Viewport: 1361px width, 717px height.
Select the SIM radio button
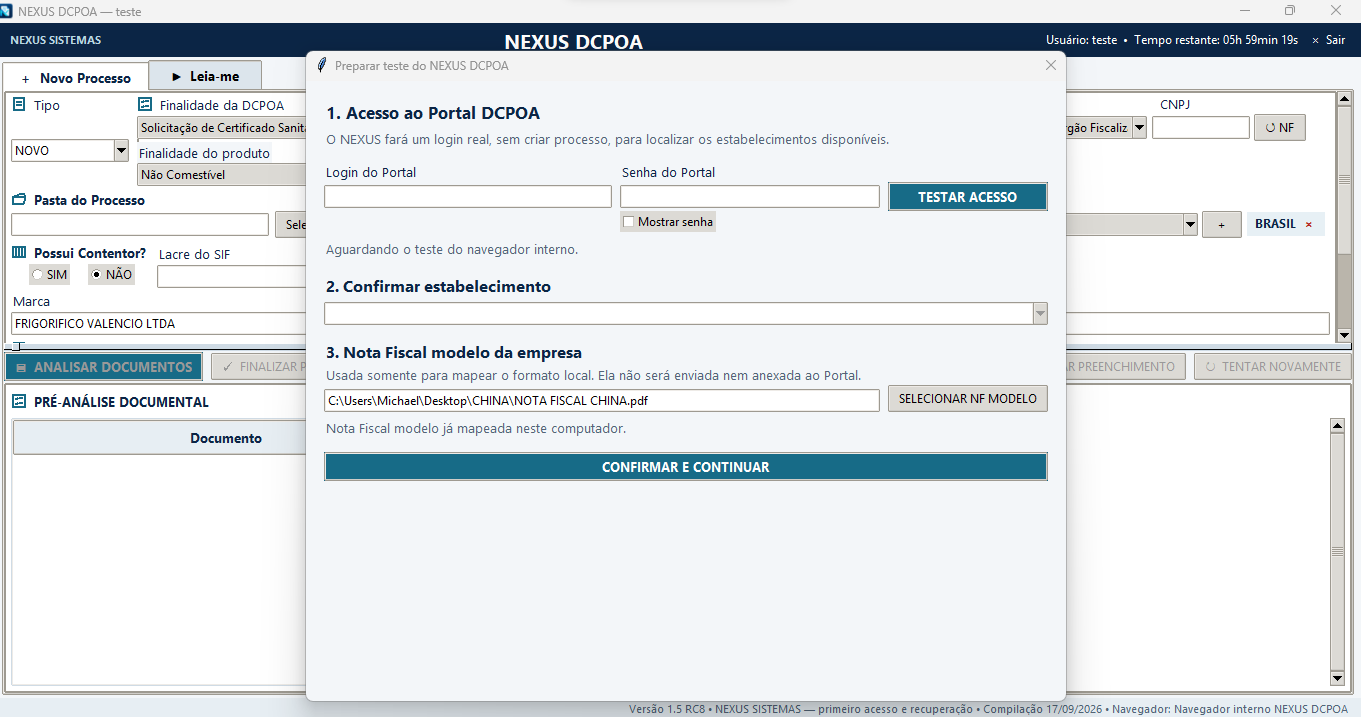click(x=38, y=274)
